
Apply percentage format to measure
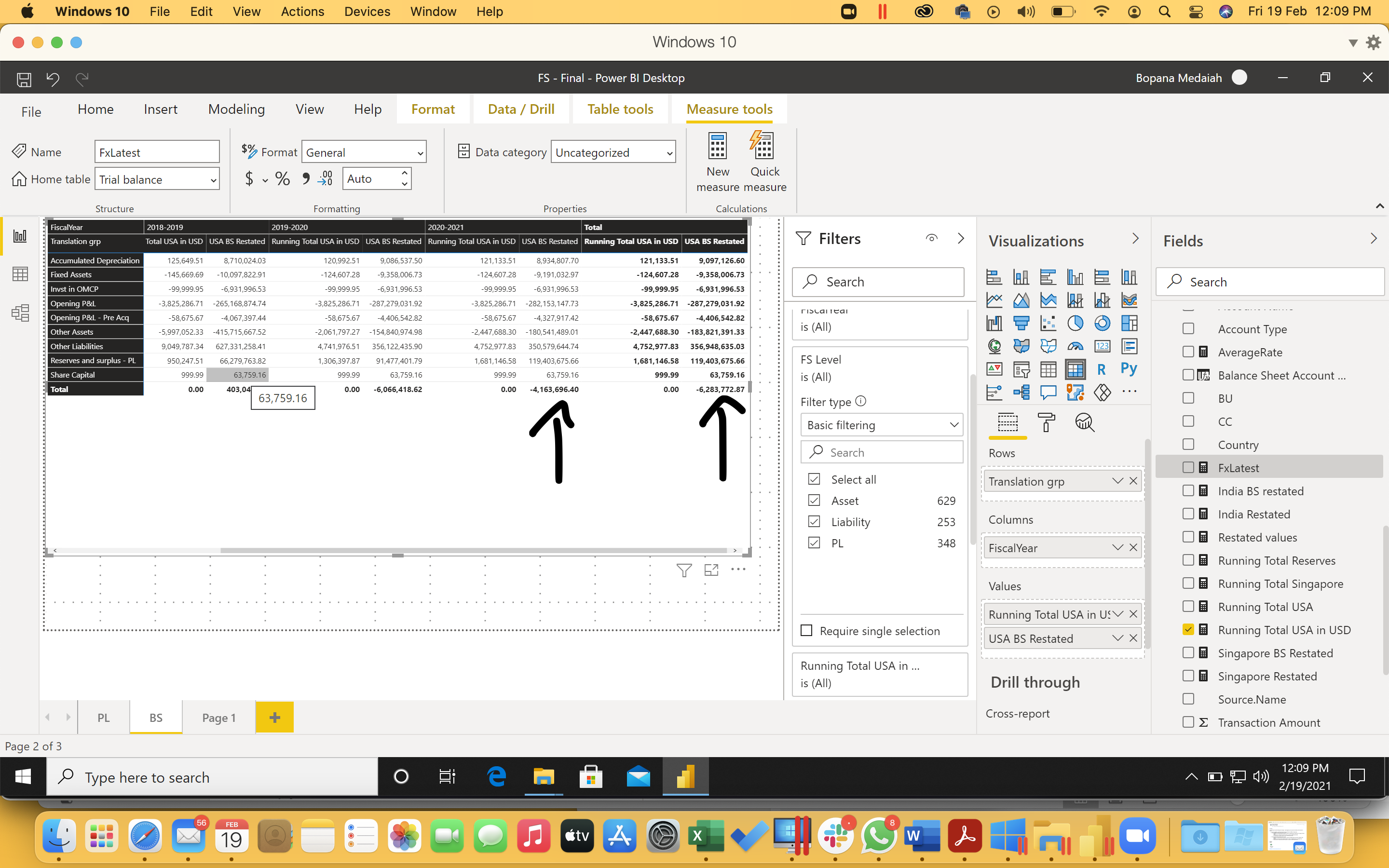283,178
